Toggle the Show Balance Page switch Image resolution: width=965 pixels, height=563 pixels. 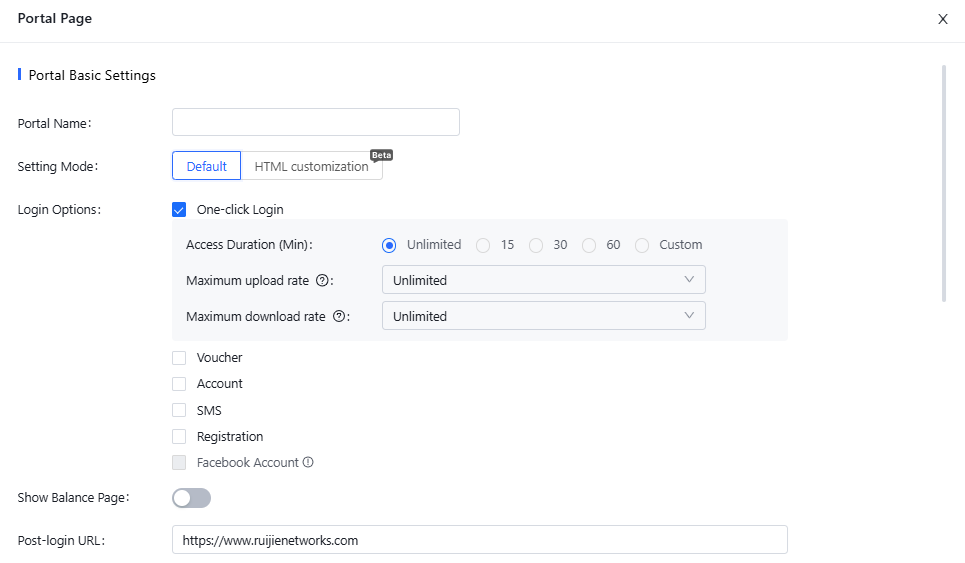pyautogui.click(x=191, y=498)
